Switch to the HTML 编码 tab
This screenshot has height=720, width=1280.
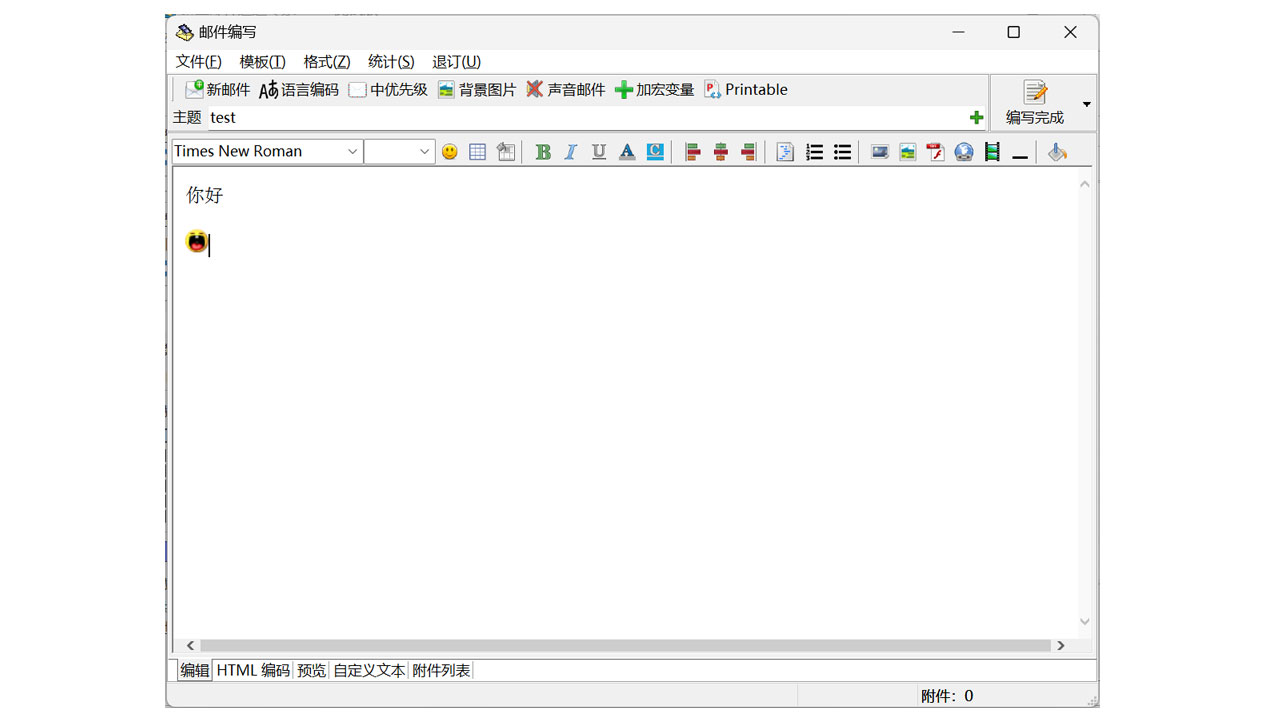(253, 670)
